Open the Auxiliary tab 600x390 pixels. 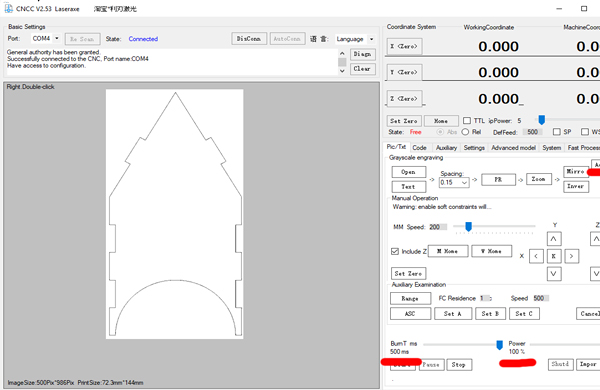(x=446, y=148)
